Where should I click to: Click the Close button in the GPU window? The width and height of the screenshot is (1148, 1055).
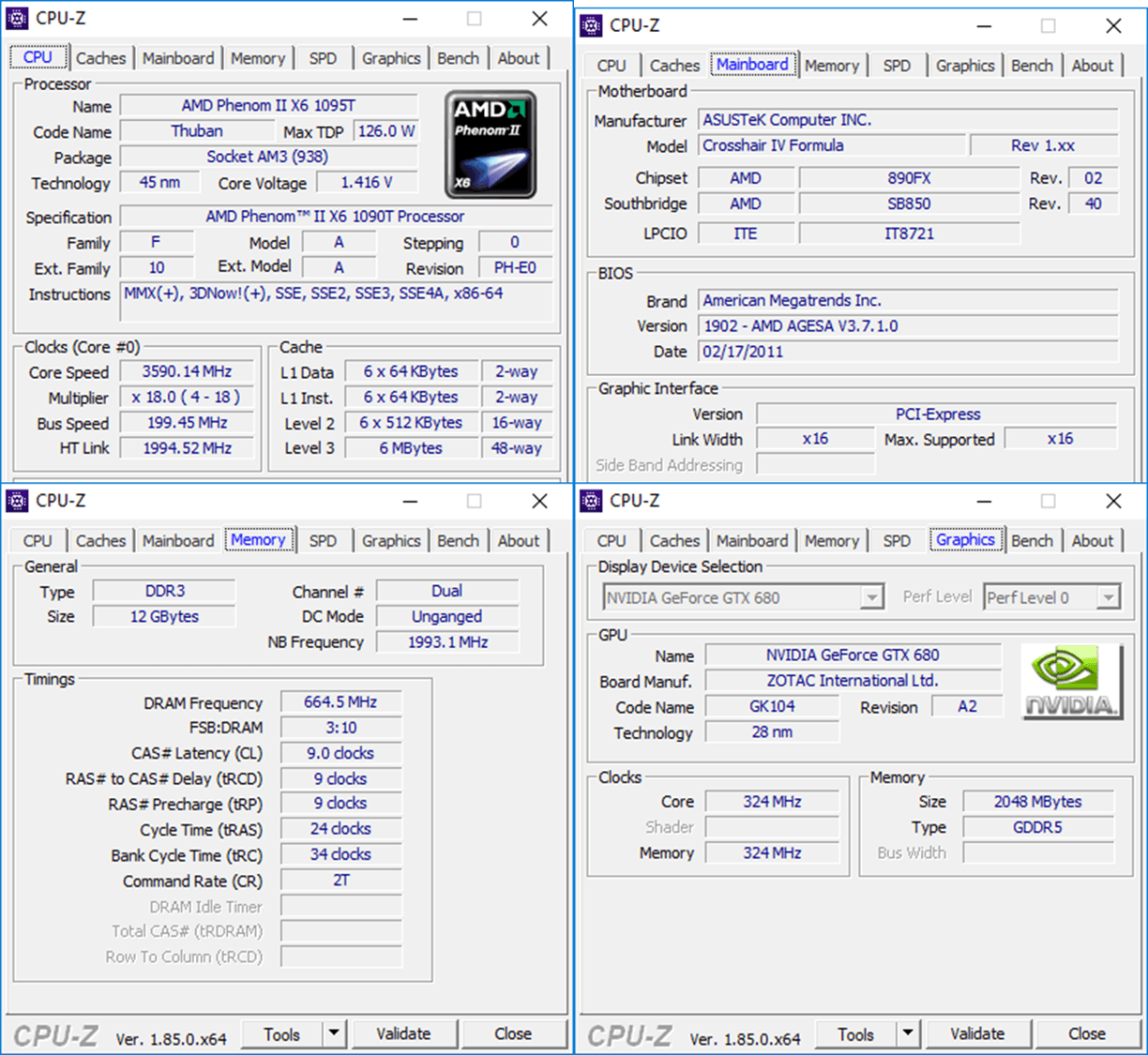coord(1087,1033)
